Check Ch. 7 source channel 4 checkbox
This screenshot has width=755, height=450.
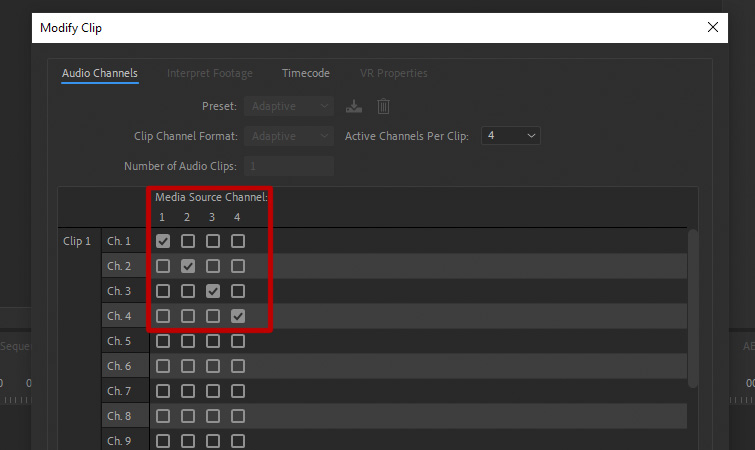(238, 391)
